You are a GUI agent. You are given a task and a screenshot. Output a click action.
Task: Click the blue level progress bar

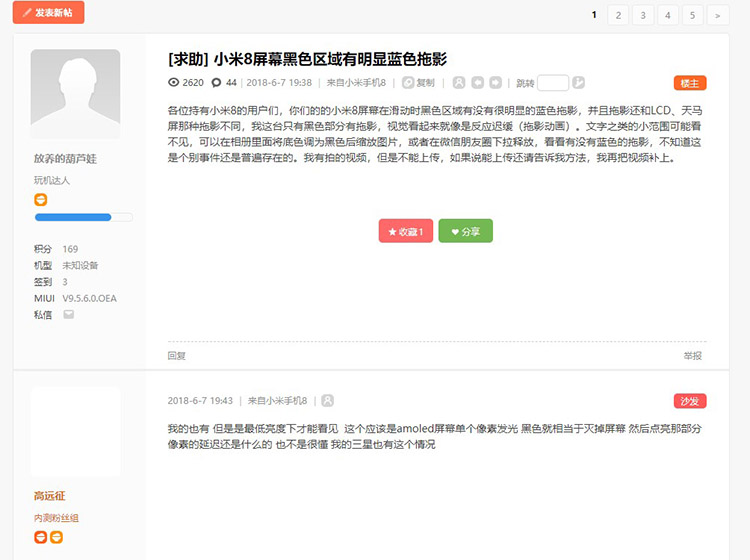[x=84, y=217]
